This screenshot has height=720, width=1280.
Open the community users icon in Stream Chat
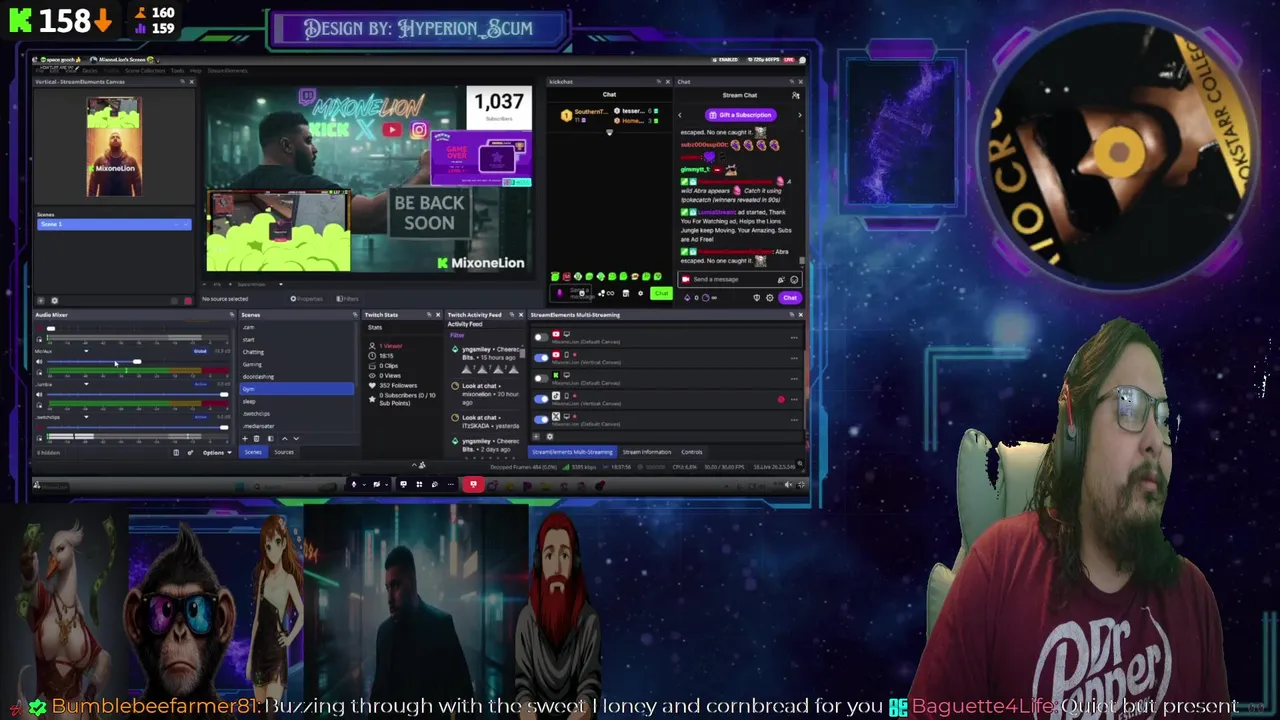coord(796,95)
